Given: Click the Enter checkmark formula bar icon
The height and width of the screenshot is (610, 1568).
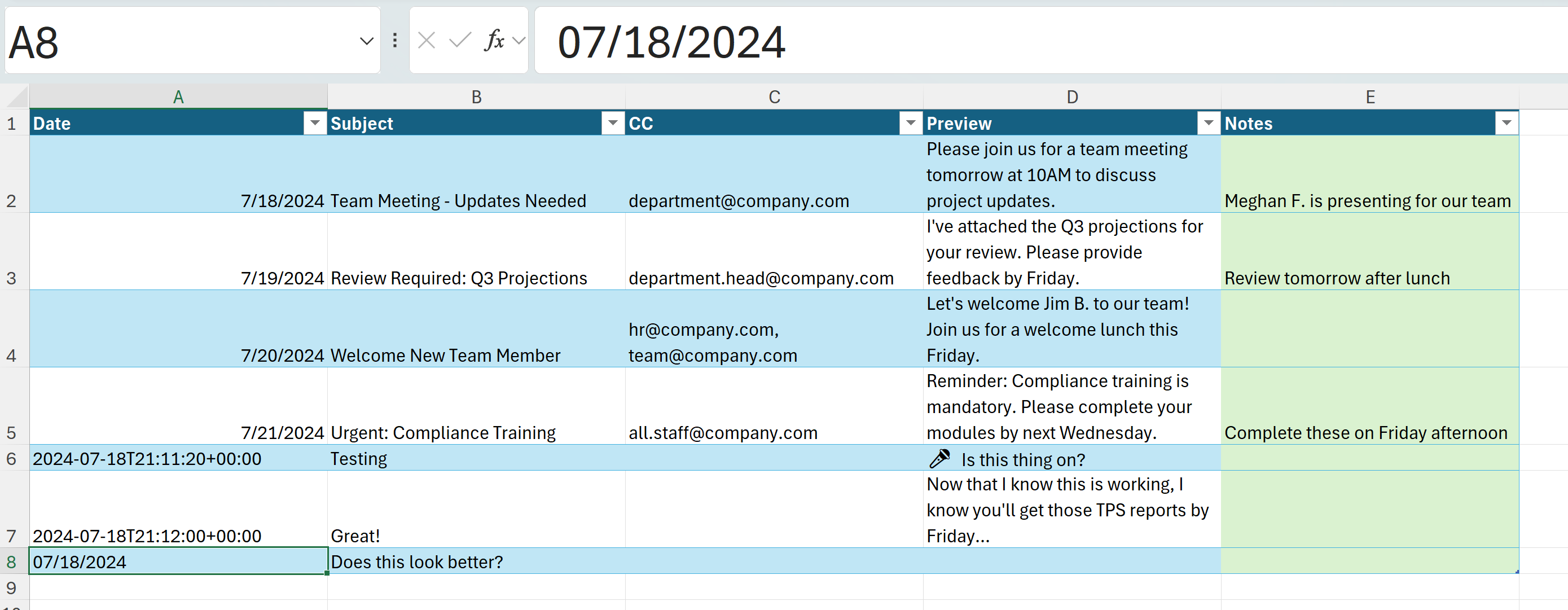Looking at the screenshot, I should [x=459, y=41].
